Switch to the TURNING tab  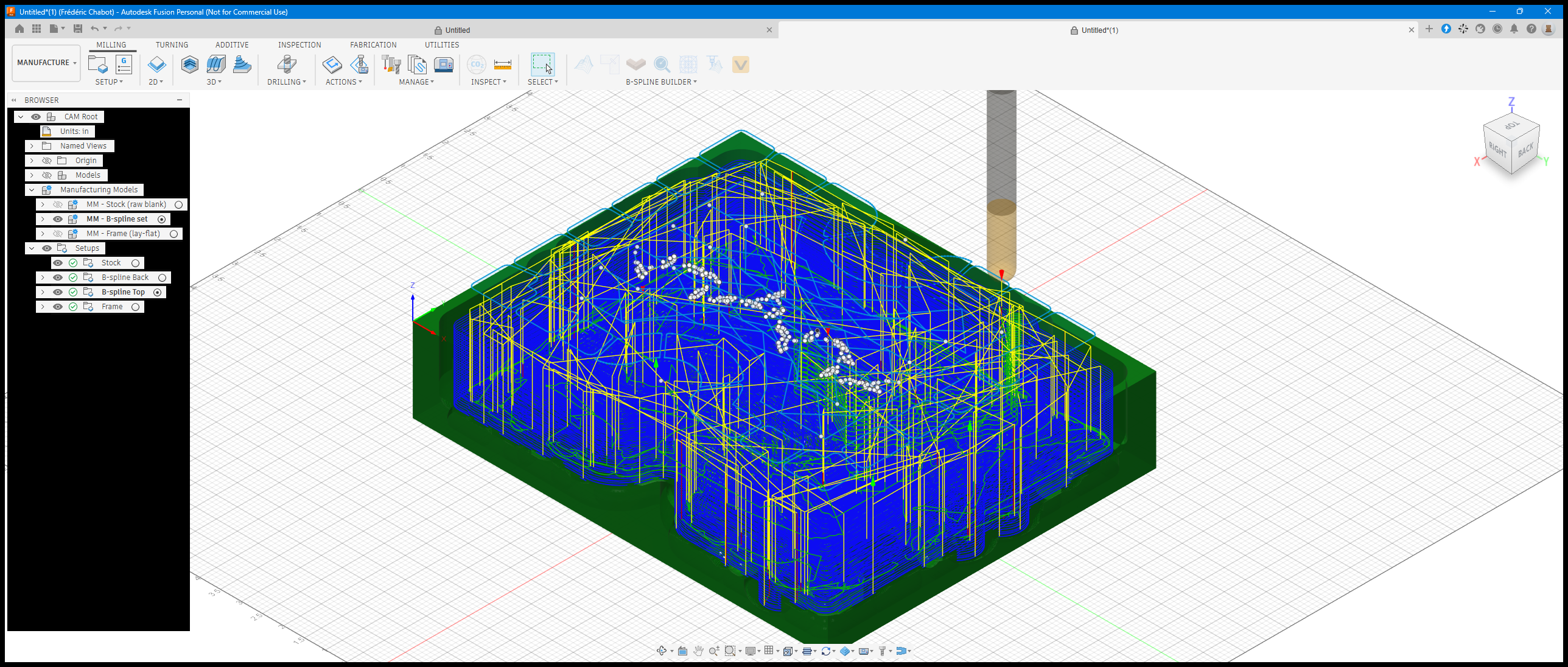coord(172,45)
